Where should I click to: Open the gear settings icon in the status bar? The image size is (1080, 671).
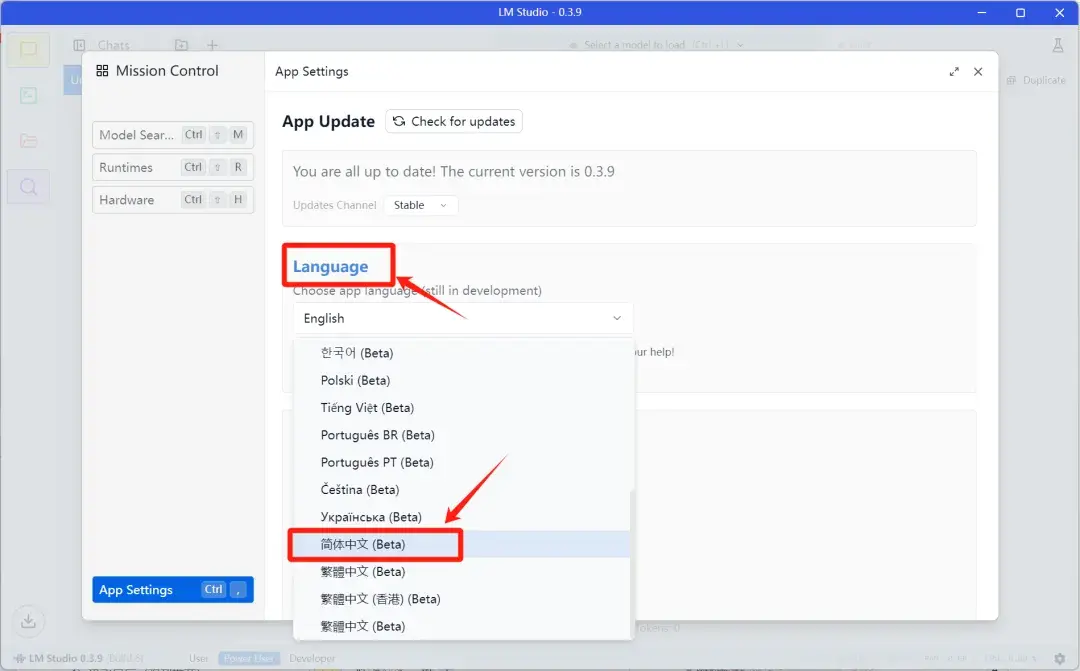1059,659
